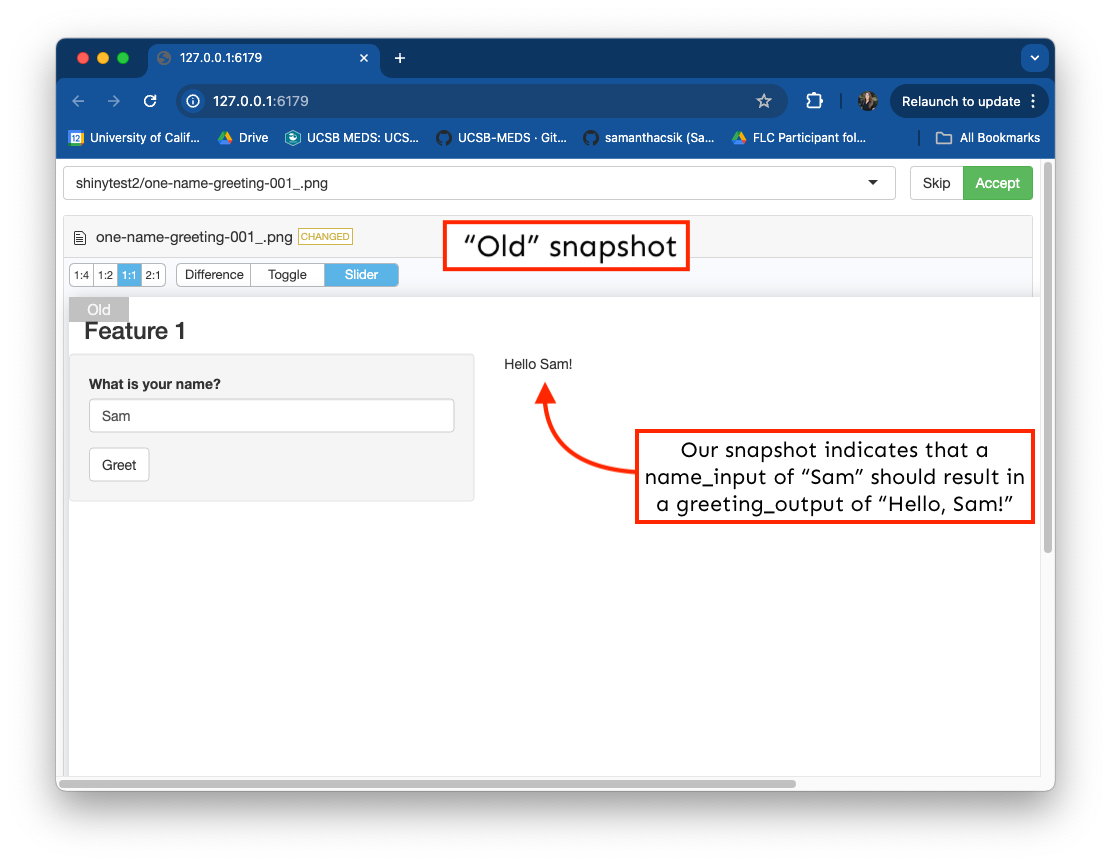The height and width of the screenshot is (865, 1111).
Task: Accept the changed snapshot
Action: [x=997, y=183]
